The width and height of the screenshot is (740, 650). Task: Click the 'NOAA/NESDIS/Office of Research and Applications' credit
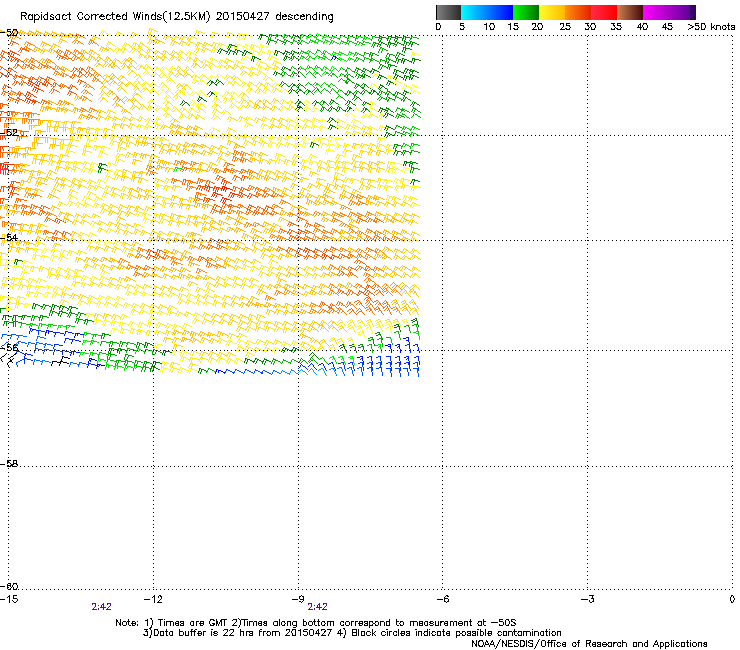[x=589, y=644]
